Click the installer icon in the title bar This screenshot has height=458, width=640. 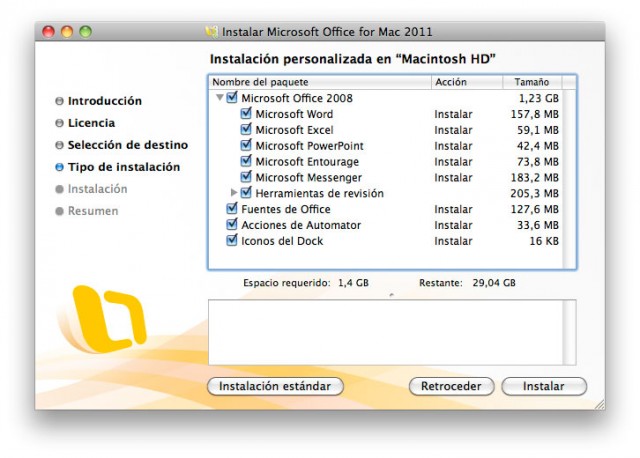pyautogui.click(x=211, y=32)
